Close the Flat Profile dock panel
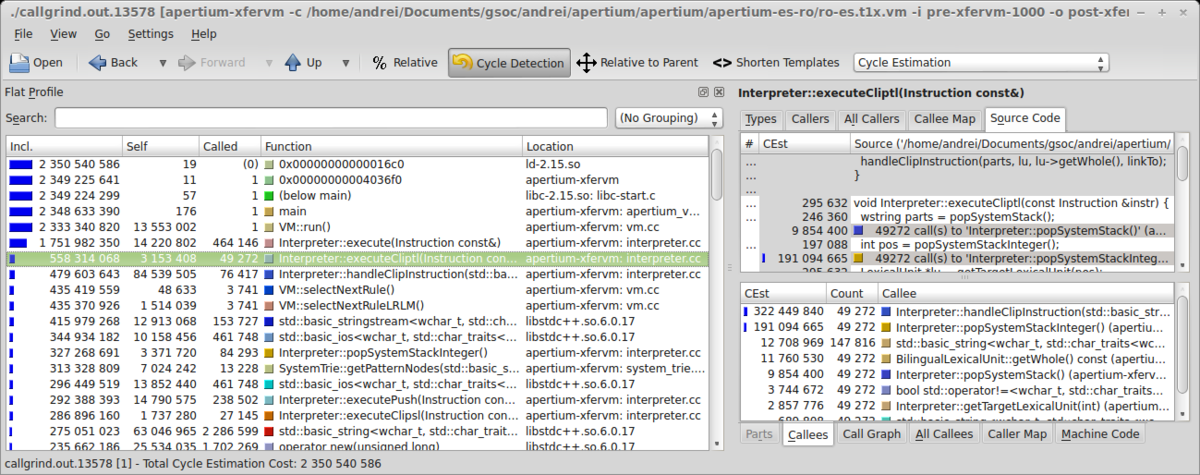The height and width of the screenshot is (475, 1200). pos(718,92)
